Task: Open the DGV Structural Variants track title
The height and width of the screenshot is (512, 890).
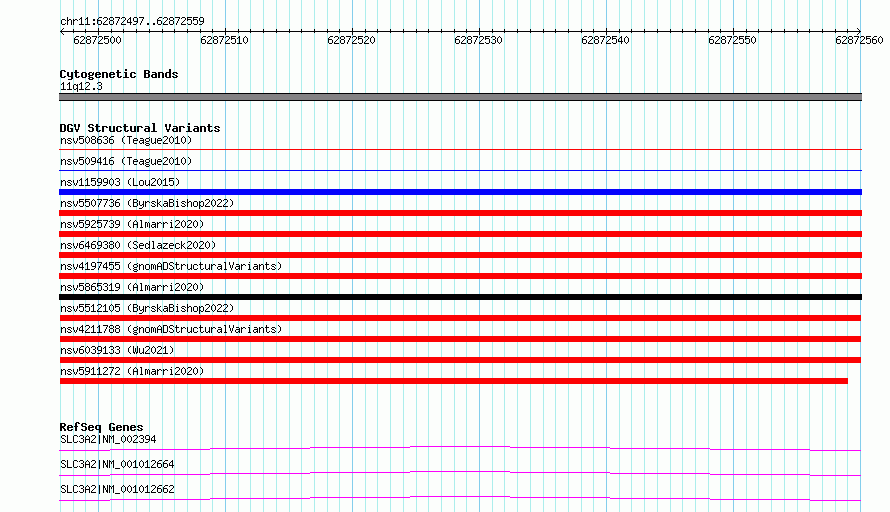Action: coord(140,128)
